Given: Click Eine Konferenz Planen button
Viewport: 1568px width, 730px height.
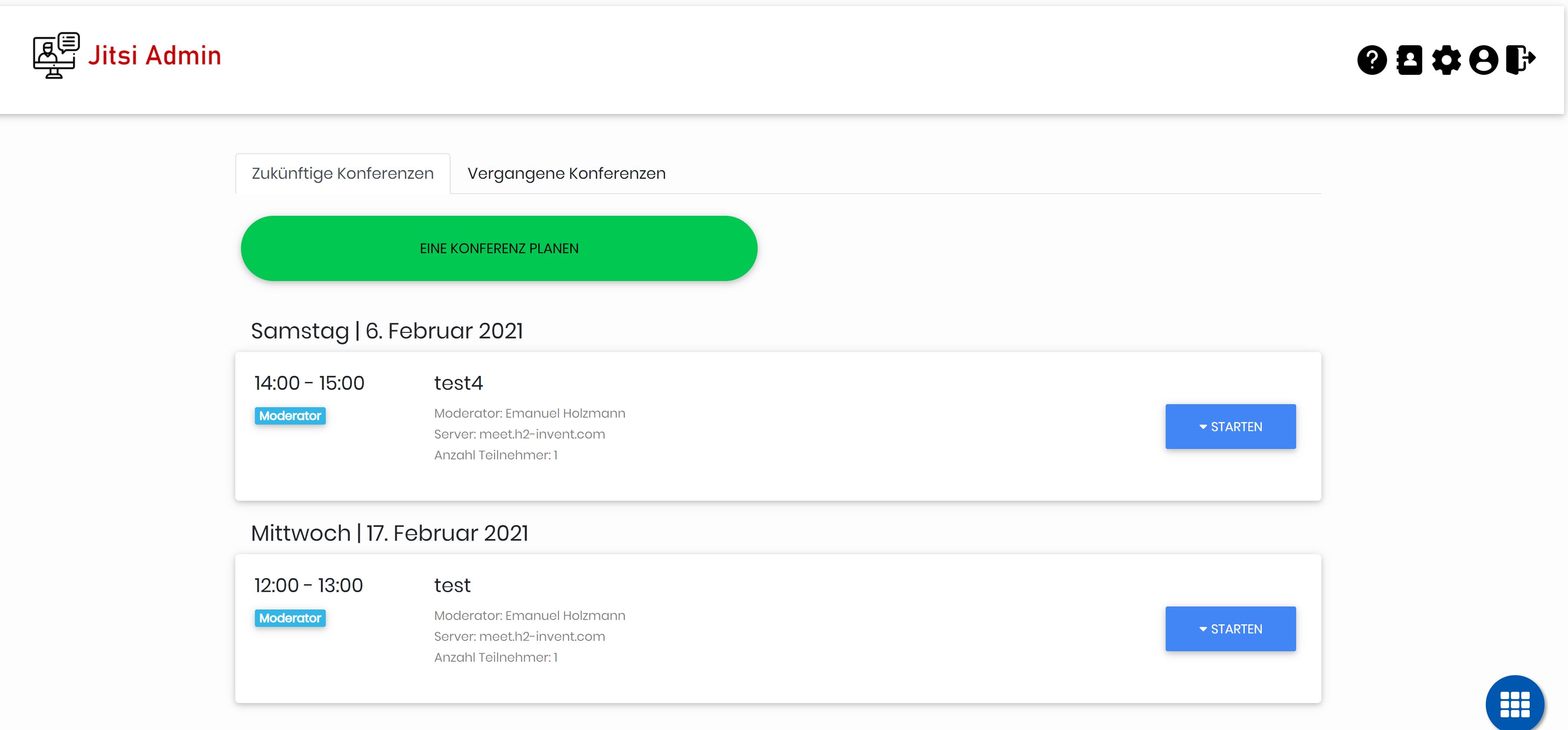Looking at the screenshot, I should pyautogui.click(x=499, y=248).
